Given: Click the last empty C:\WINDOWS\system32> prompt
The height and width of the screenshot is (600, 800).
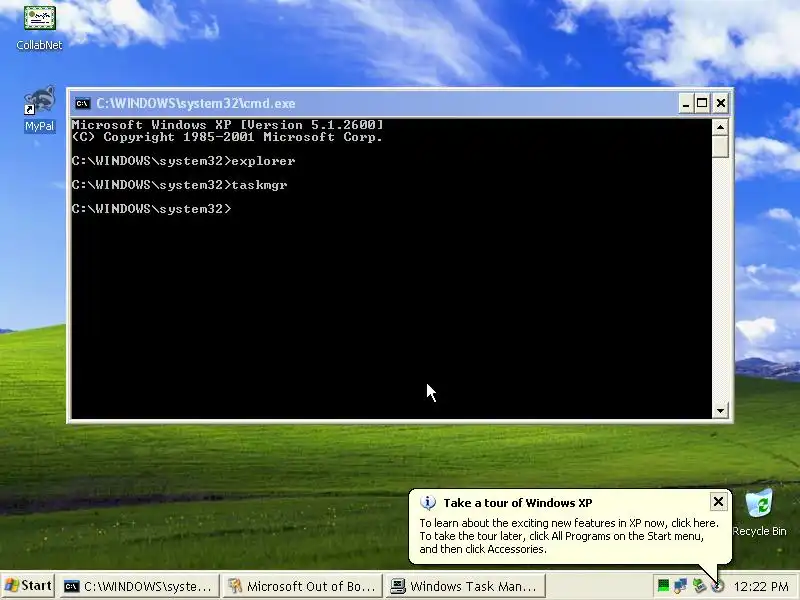Looking at the screenshot, I should (152, 209).
